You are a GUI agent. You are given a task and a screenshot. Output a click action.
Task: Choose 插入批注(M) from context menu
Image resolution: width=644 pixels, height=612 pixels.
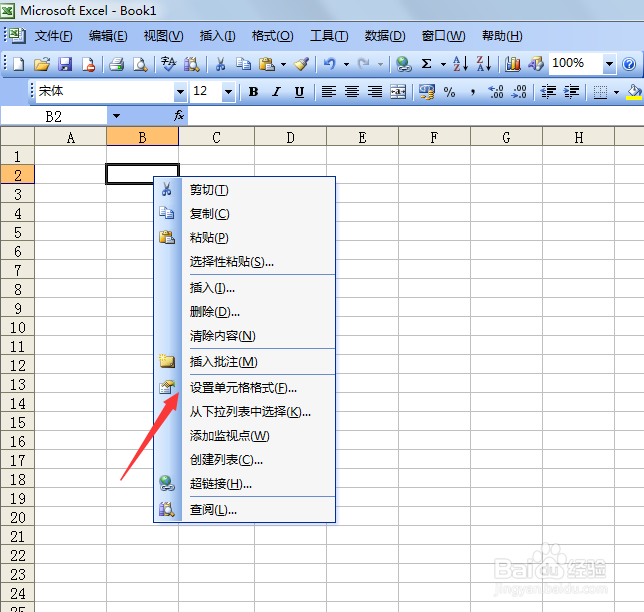click(245, 362)
